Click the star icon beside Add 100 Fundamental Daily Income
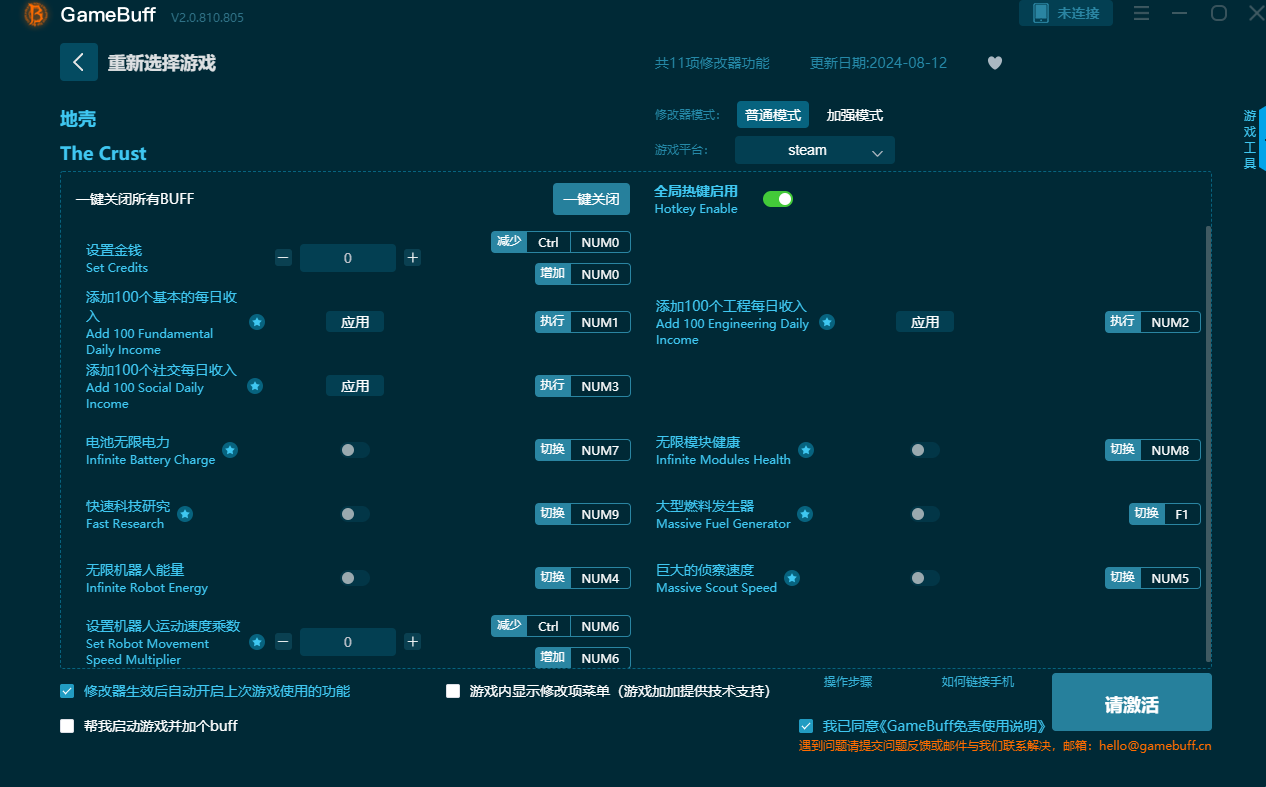Screen dimensions: 1266x787 pyautogui.click(x=258, y=322)
